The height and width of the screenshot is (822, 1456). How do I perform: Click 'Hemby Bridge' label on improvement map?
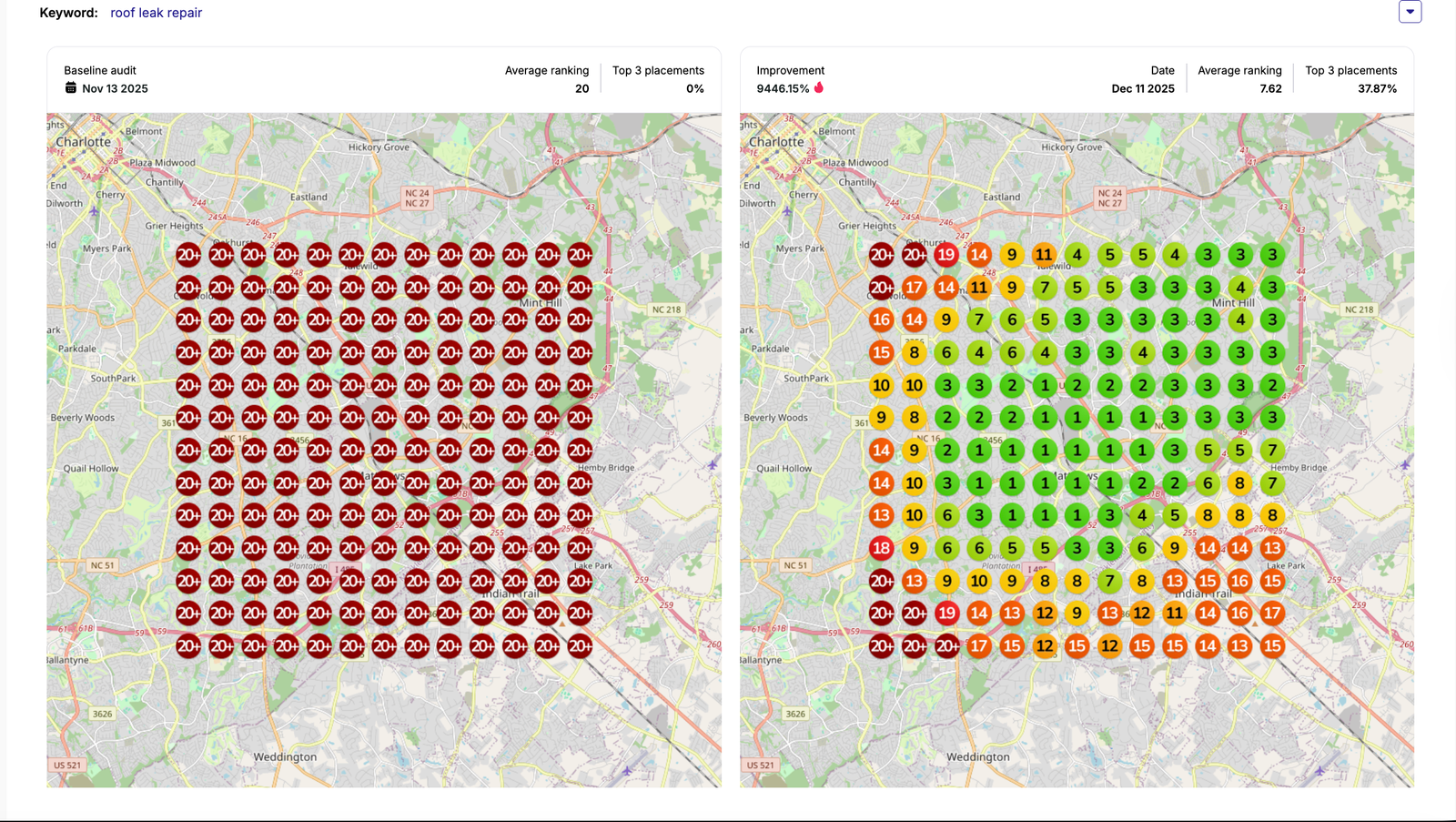tap(1298, 468)
